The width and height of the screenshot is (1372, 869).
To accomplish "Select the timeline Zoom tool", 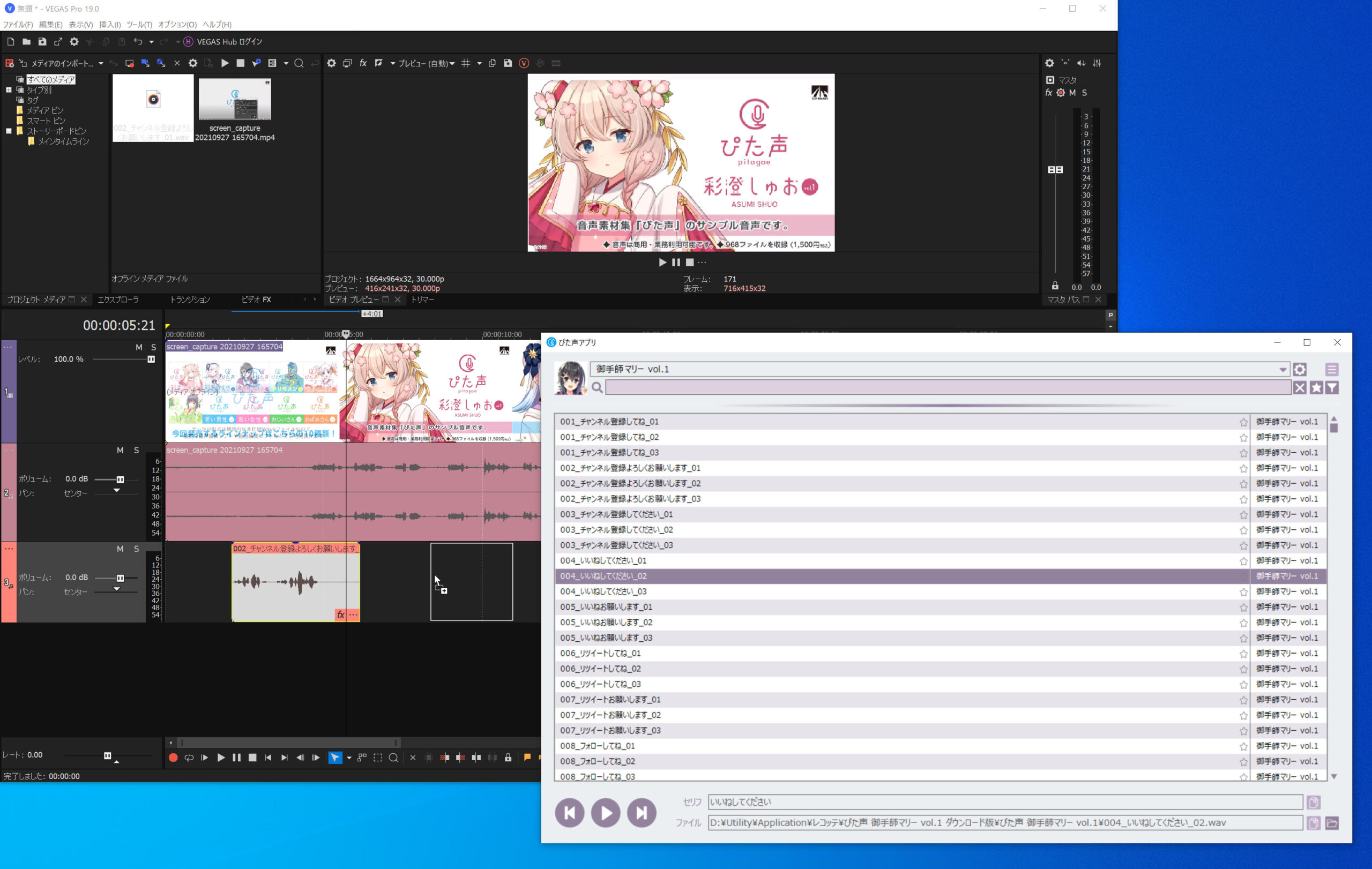I will [x=394, y=758].
